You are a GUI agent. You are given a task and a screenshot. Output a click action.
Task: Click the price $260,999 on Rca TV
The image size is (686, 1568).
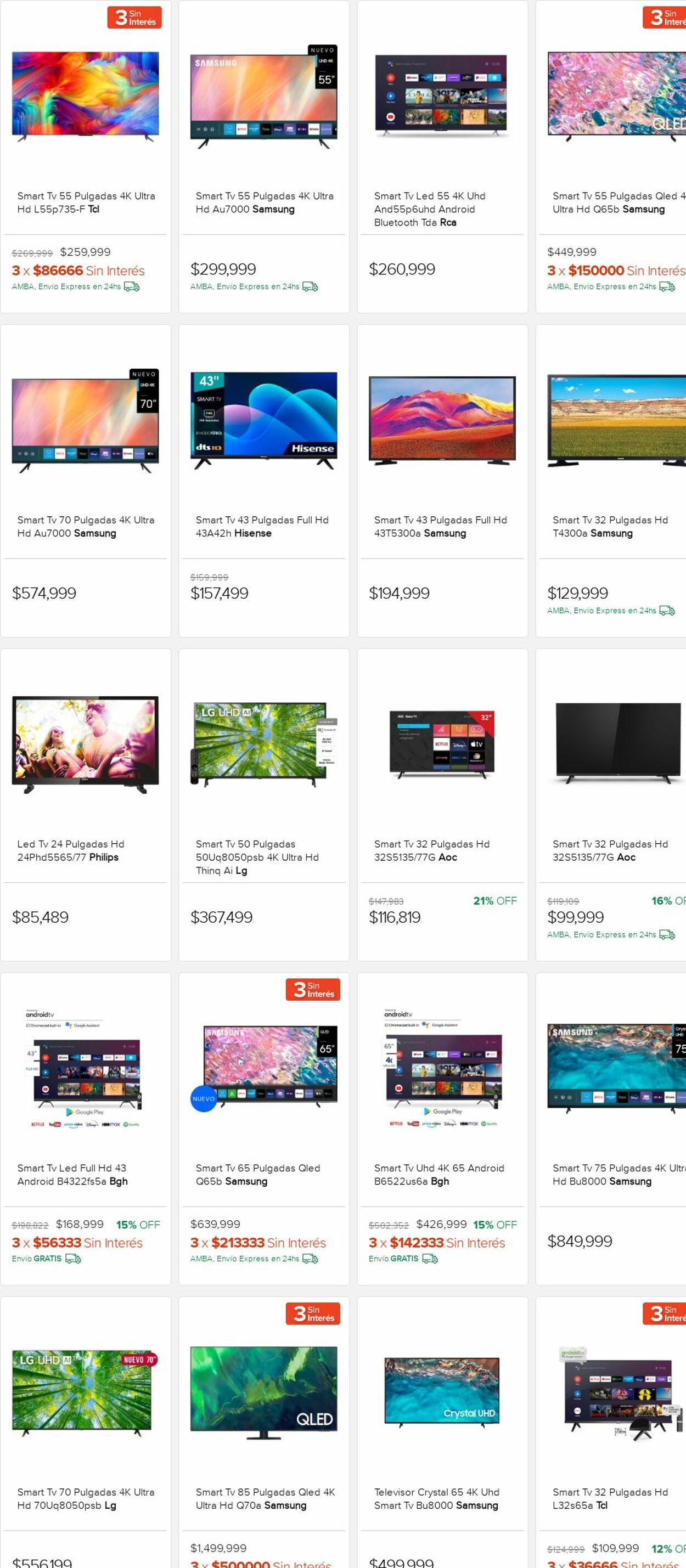(402, 269)
